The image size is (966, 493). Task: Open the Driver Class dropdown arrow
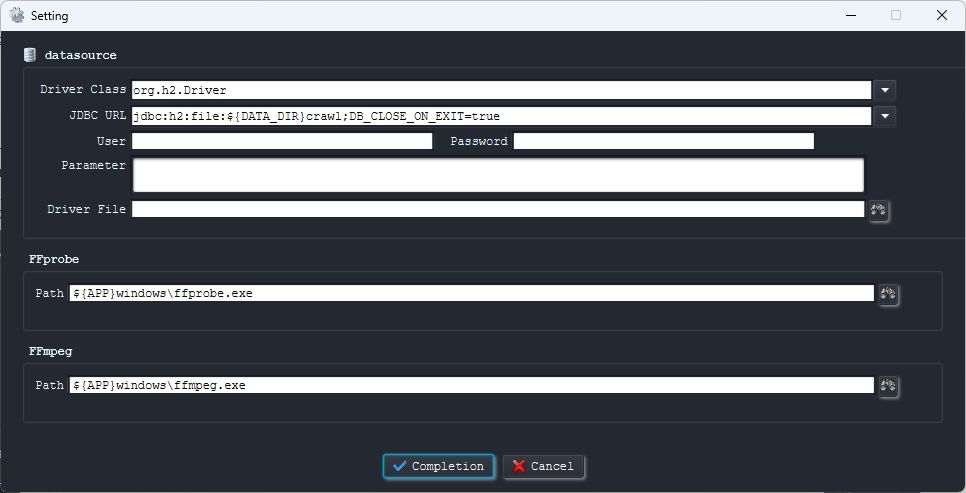tap(885, 90)
